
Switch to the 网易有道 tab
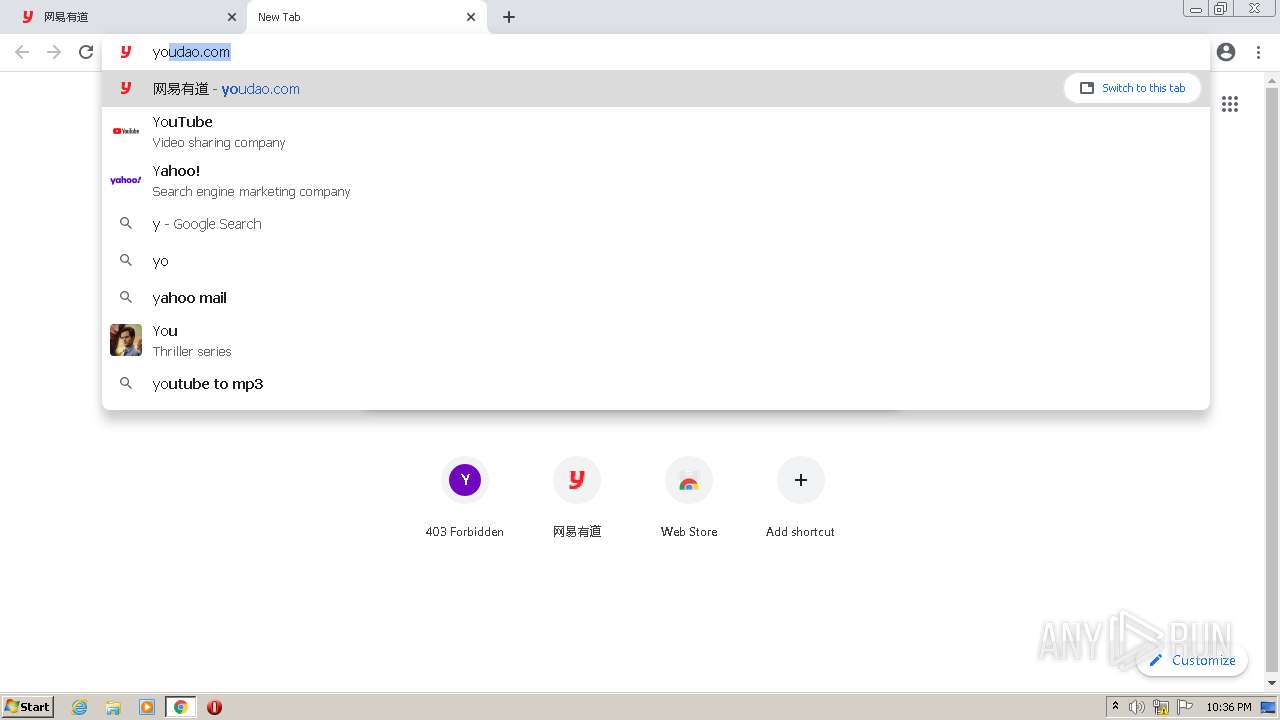(x=124, y=17)
